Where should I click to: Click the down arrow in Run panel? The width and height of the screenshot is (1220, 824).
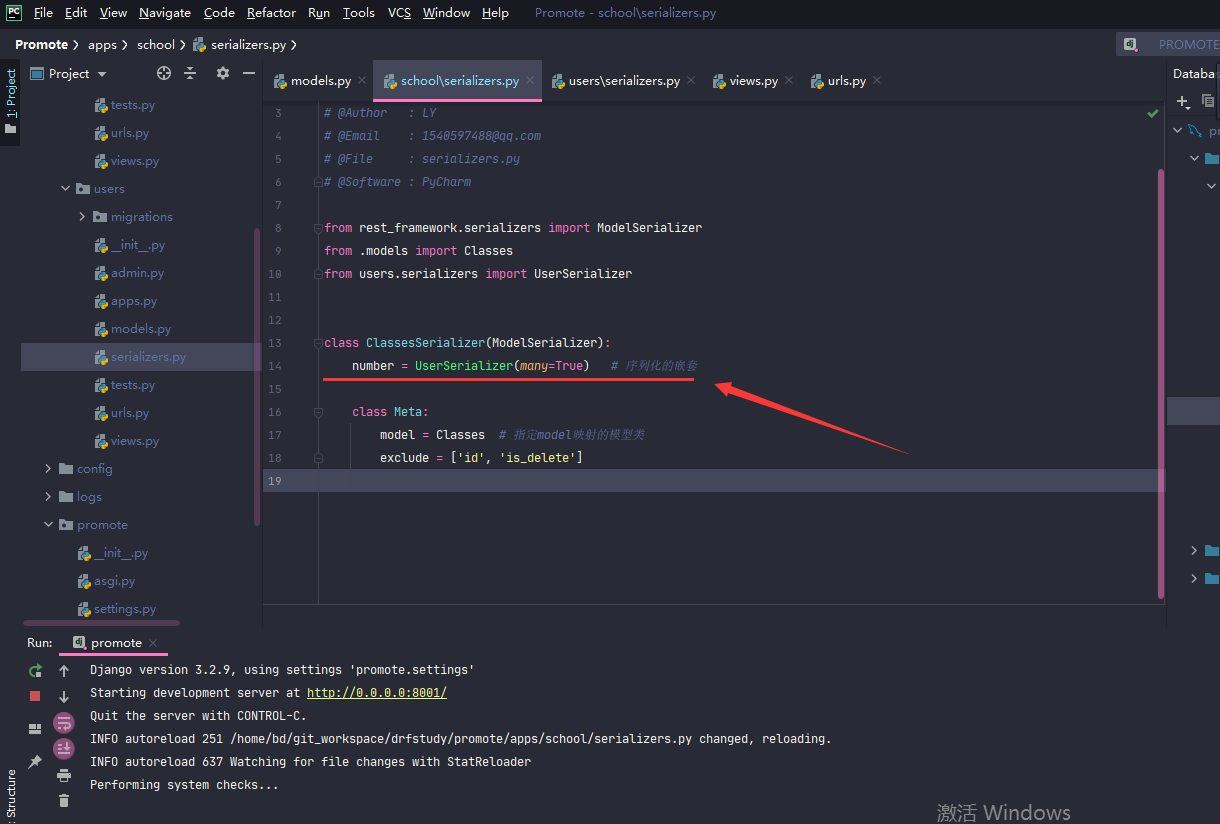pyautogui.click(x=64, y=696)
